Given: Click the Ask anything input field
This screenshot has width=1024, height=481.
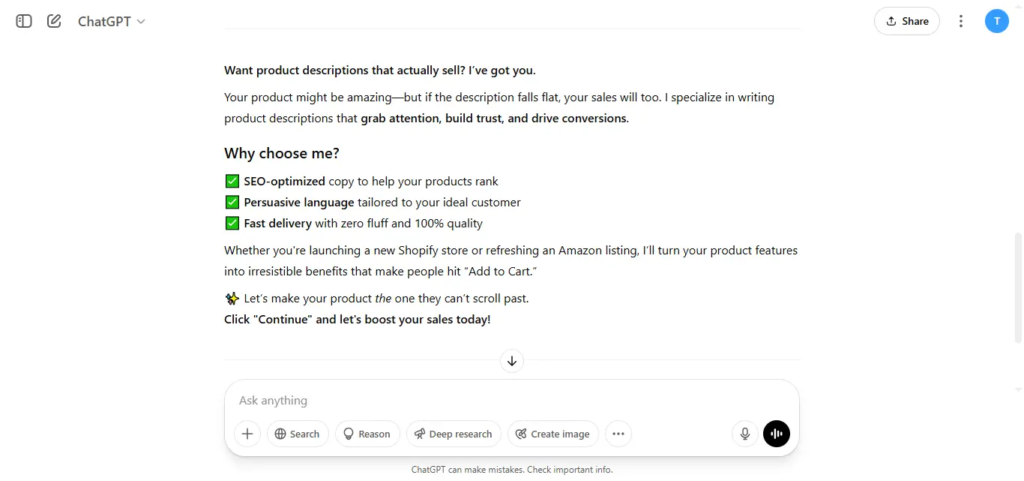Looking at the screenshot, I should pyautogui.click(x=511, y=400).
